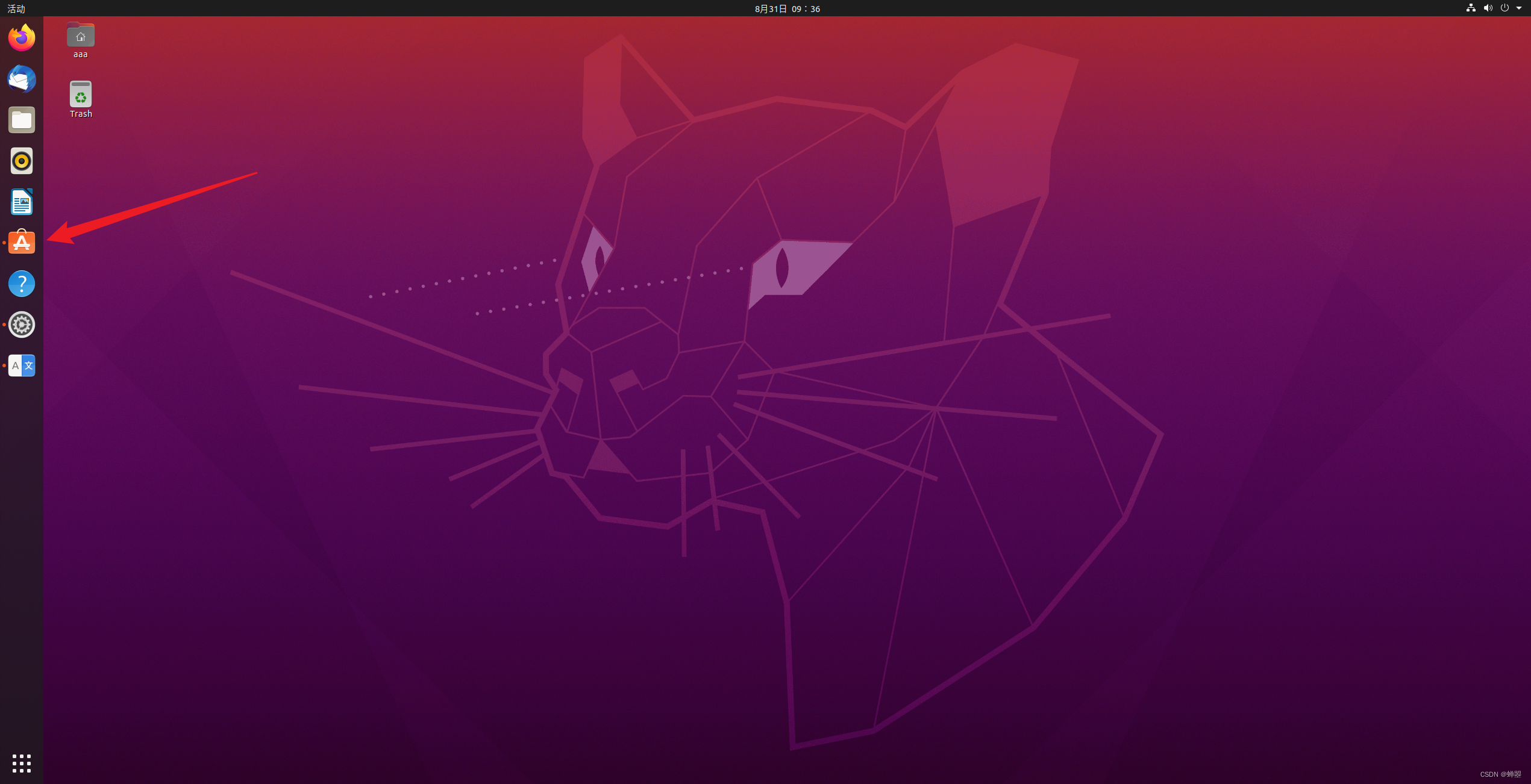Open Ubuntu Software store icon
1531x784 pixels.
(x=22, y=242)
